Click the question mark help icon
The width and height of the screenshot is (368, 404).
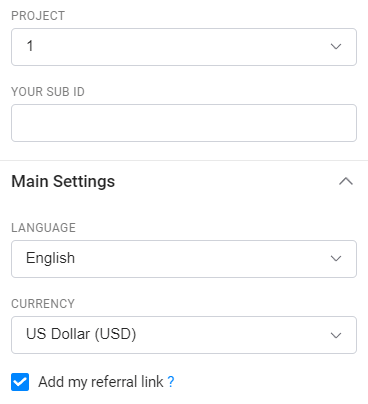(171, 382)
